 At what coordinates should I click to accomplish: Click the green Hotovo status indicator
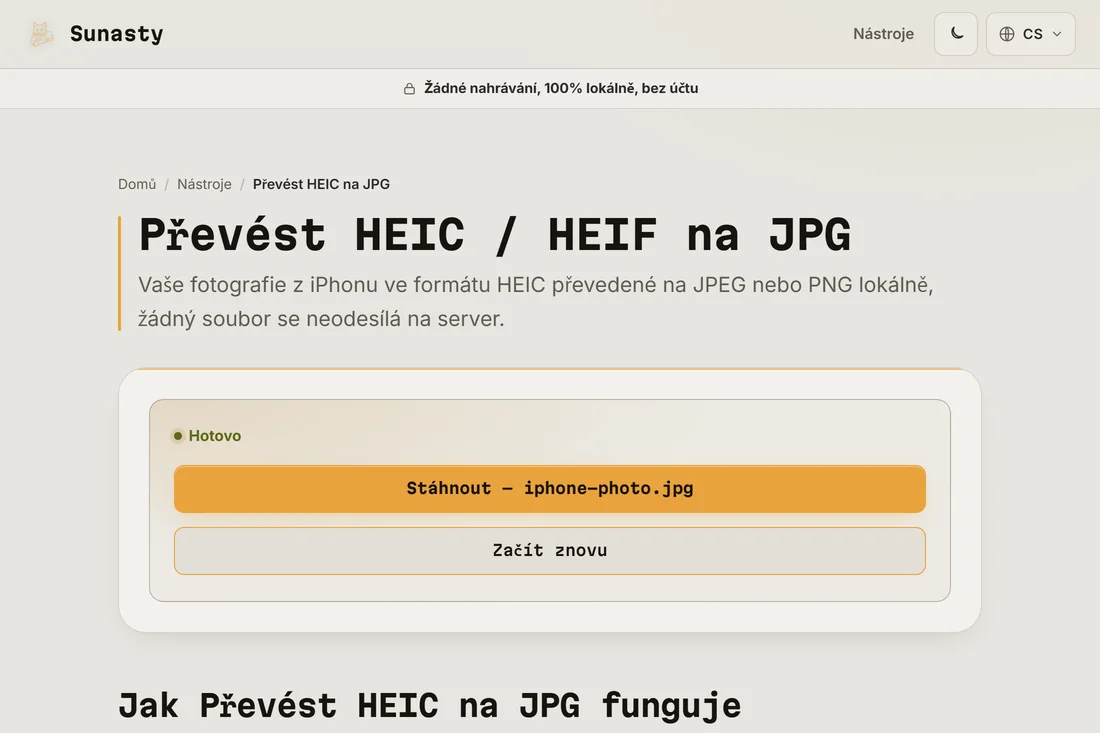click(x=207, y=436)
